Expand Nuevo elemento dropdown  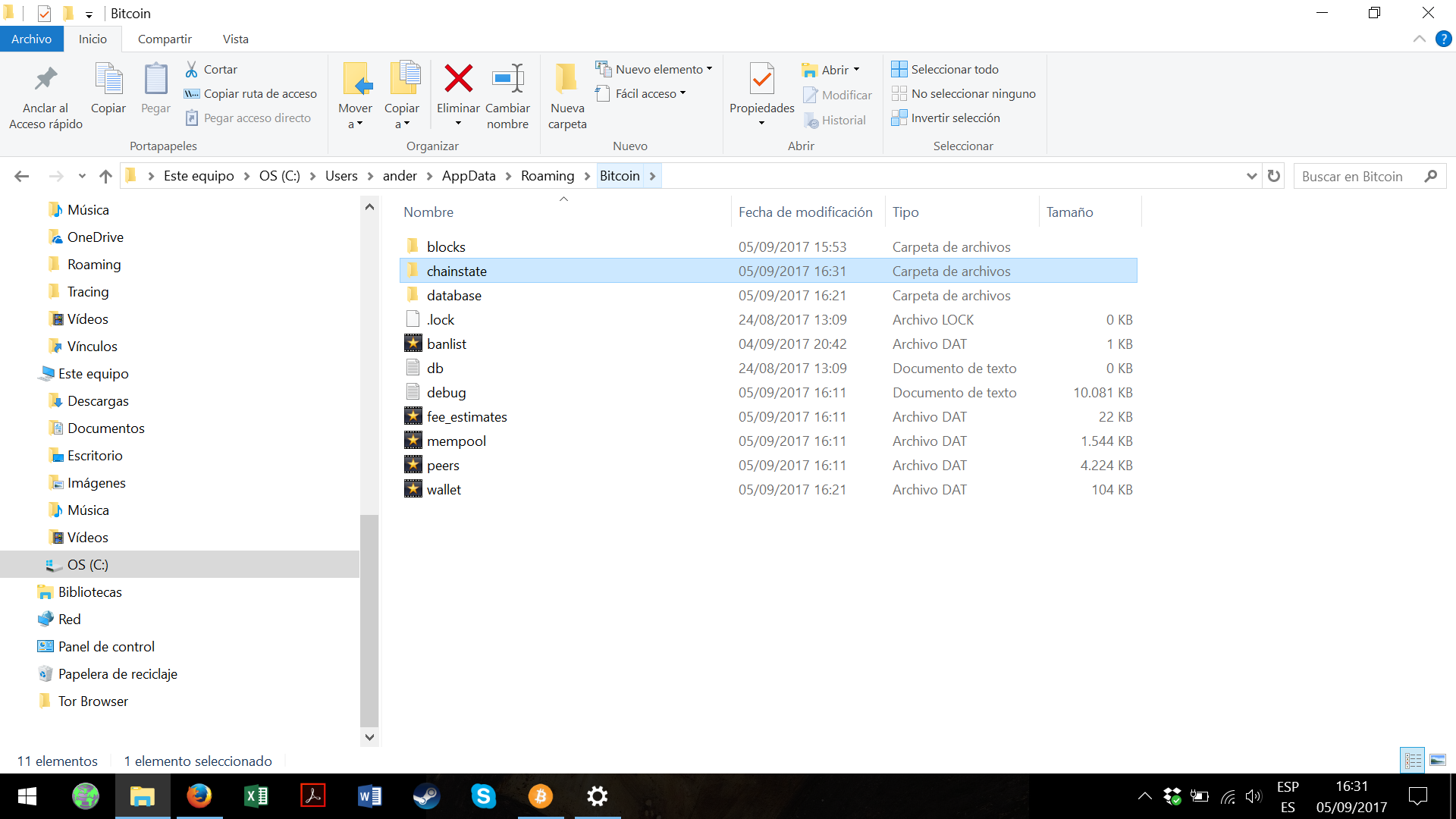click(658, 69)
